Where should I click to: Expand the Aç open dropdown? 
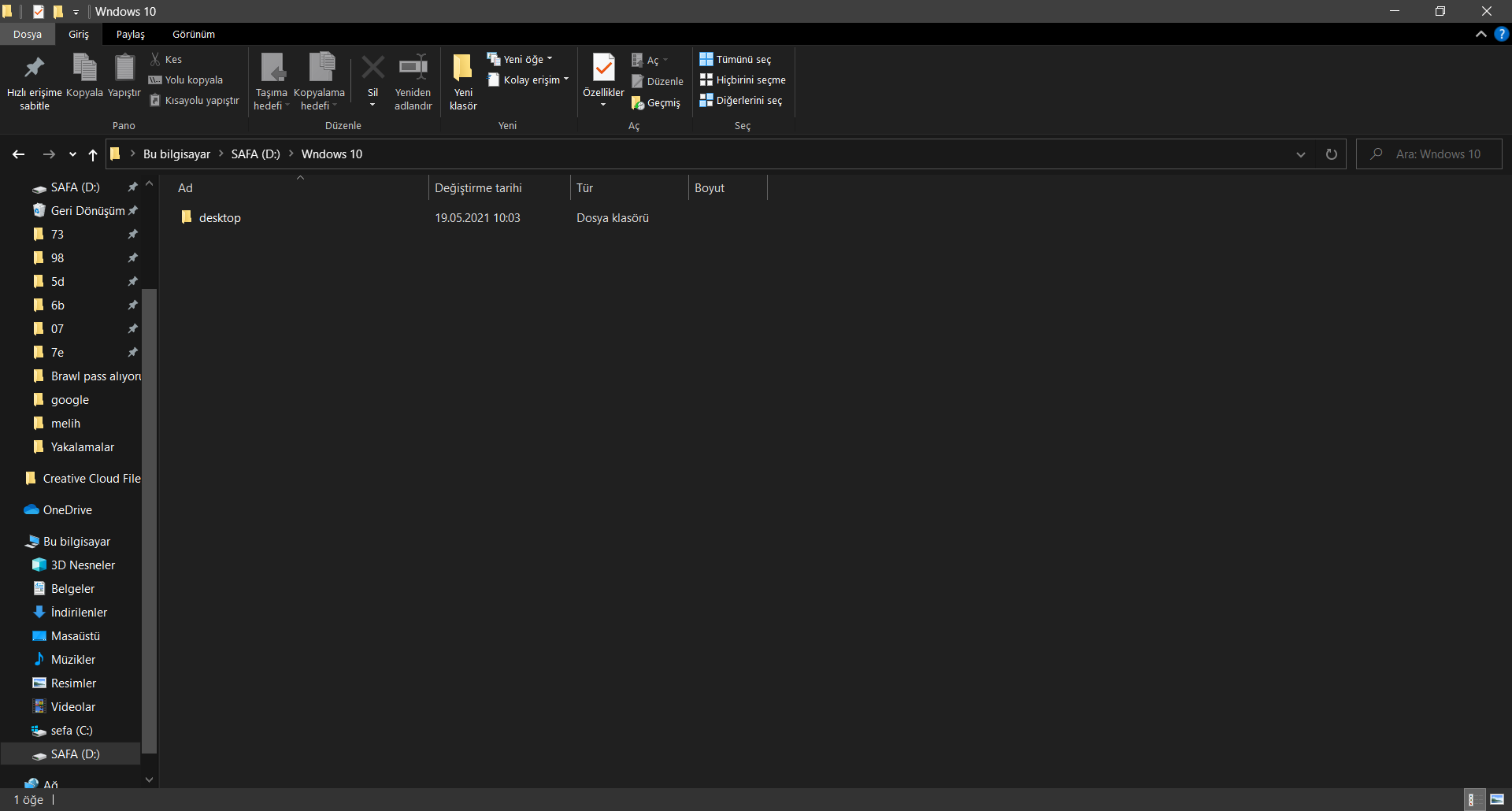[x=650, y=60]
